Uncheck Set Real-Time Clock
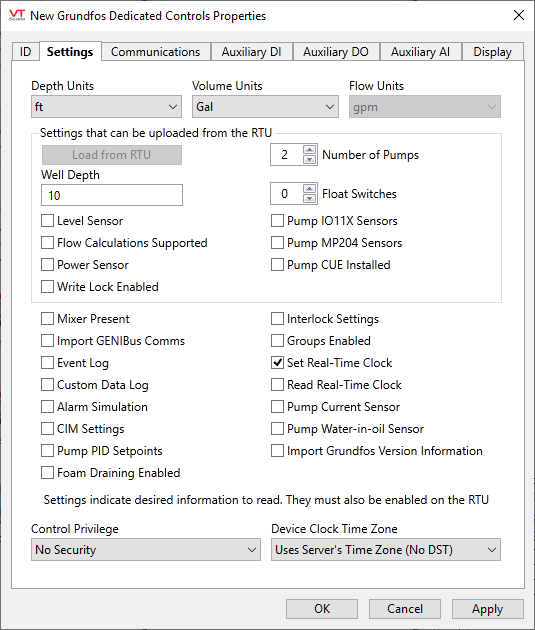This screenshot has width=535, height=630. point(277,363)
